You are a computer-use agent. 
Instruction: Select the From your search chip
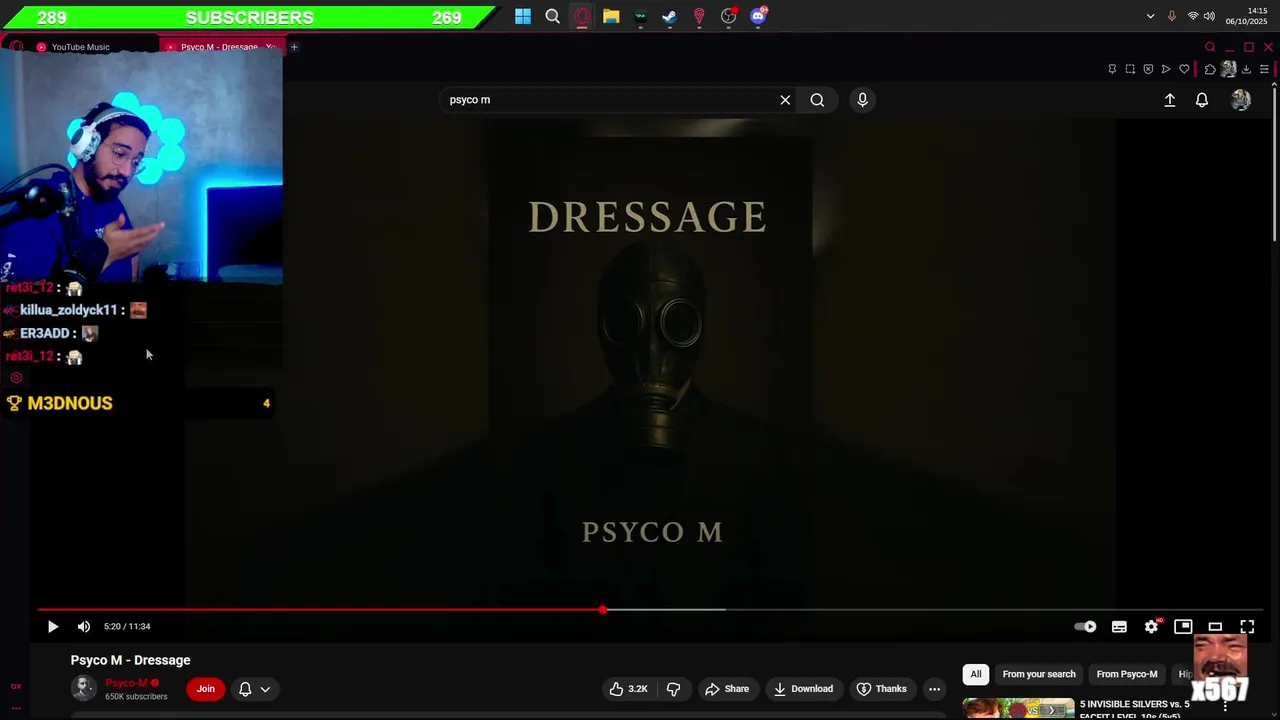1039,674
